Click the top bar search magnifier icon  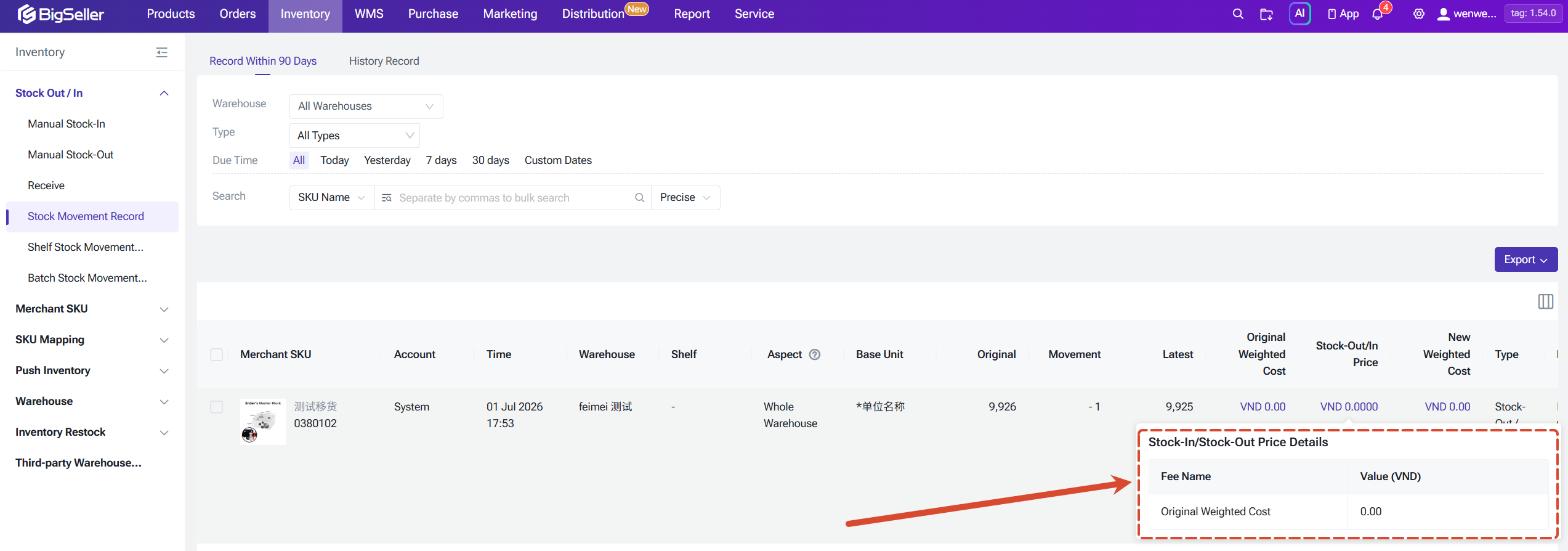1237,14
